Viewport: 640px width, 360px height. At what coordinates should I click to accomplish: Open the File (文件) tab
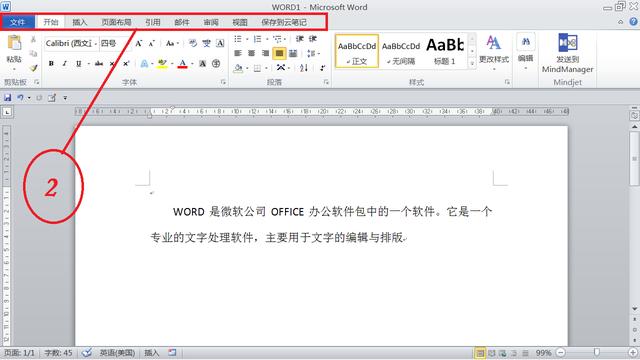click(x=18, y=22)
